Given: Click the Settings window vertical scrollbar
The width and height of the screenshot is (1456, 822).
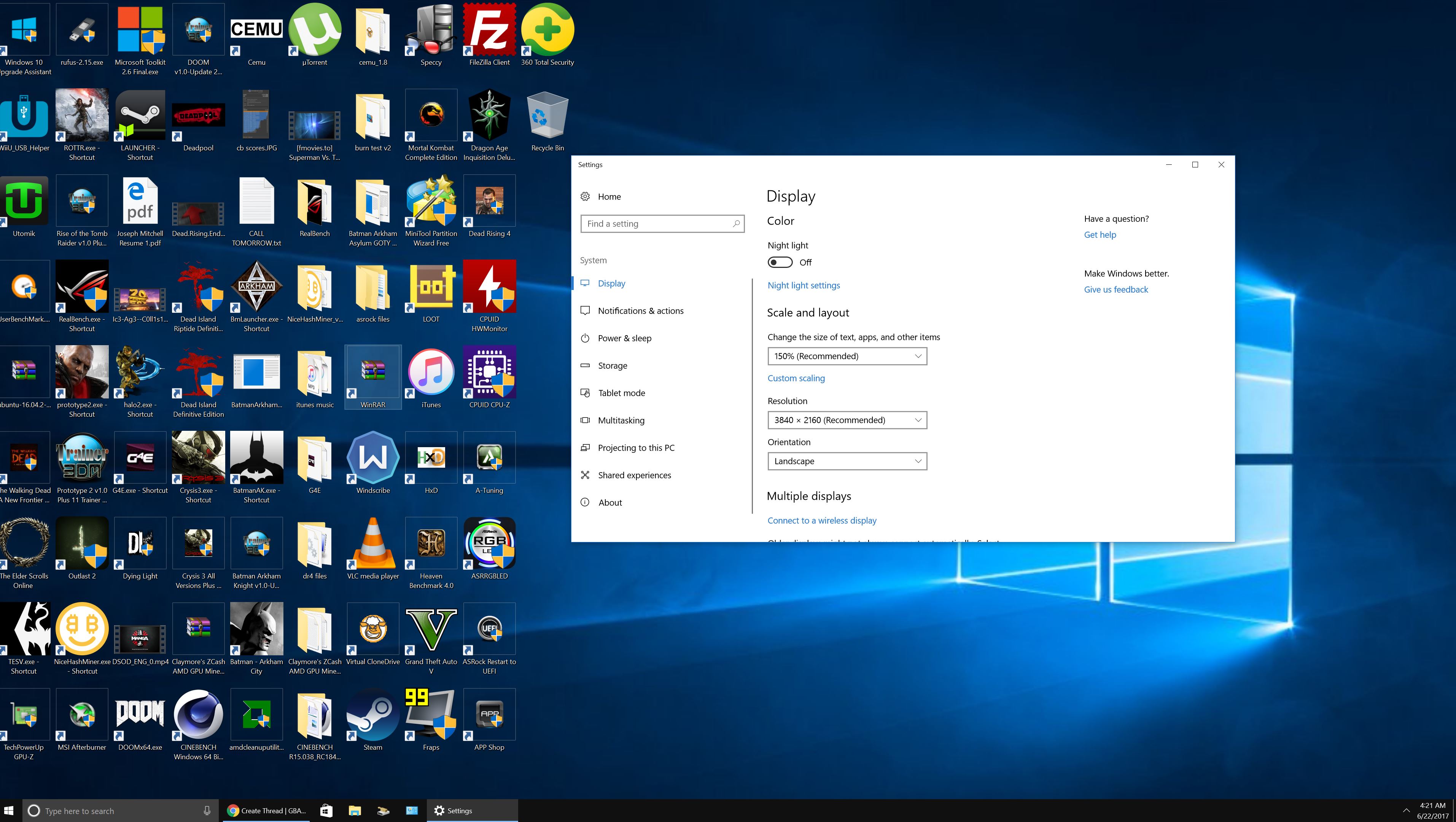Looking at the screenshot, I should [x=752, y=396].
